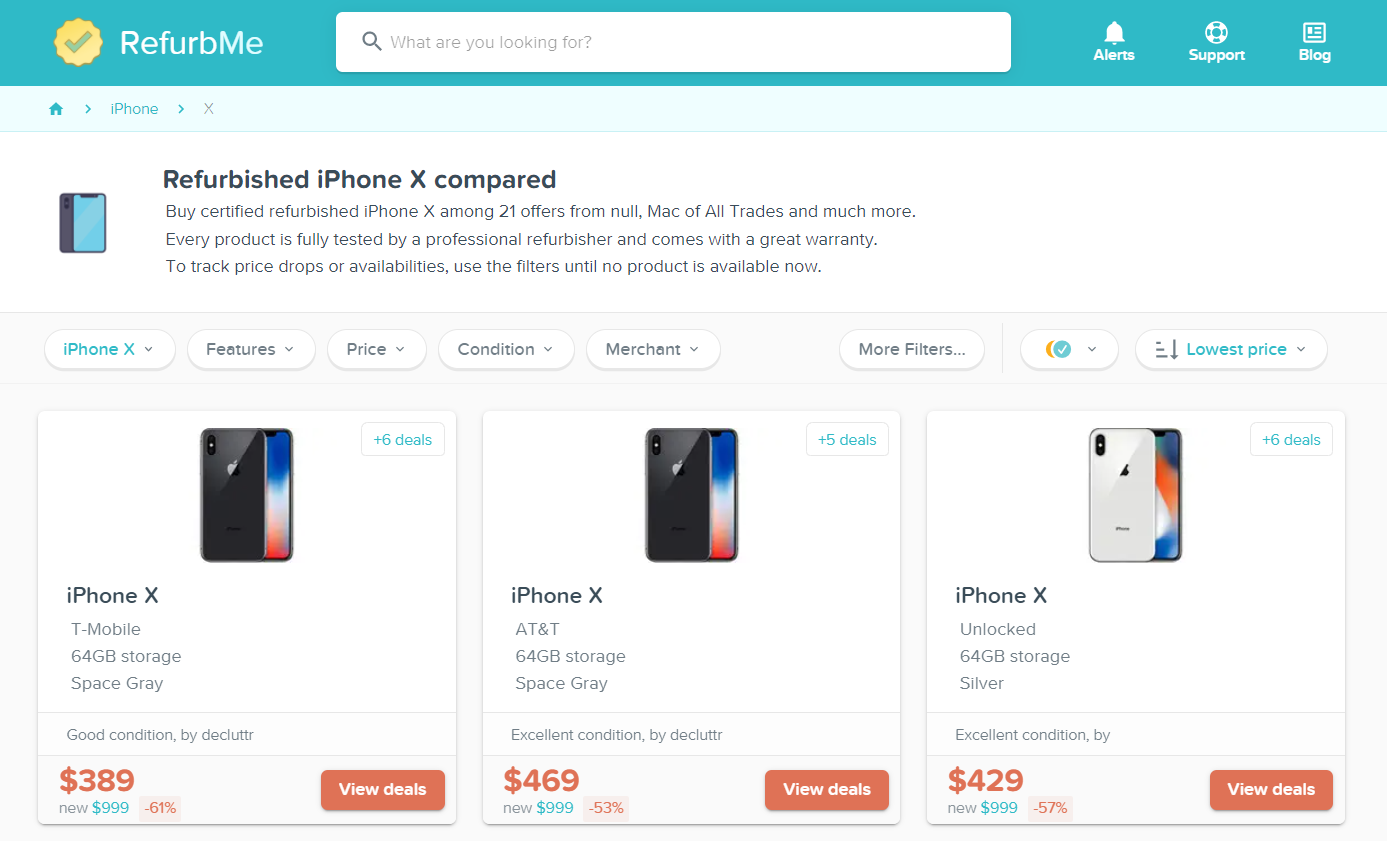View deals for the $389 T-Mobile iPhone X
1387x841 pixels.
(x=382, y=789)
